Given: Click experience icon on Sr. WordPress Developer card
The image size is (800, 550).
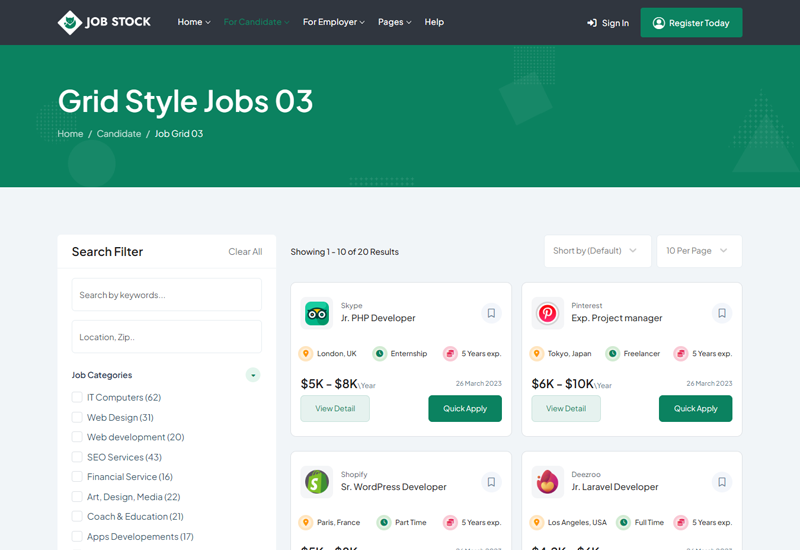Looking at the screenshot, I should [450, 522].
